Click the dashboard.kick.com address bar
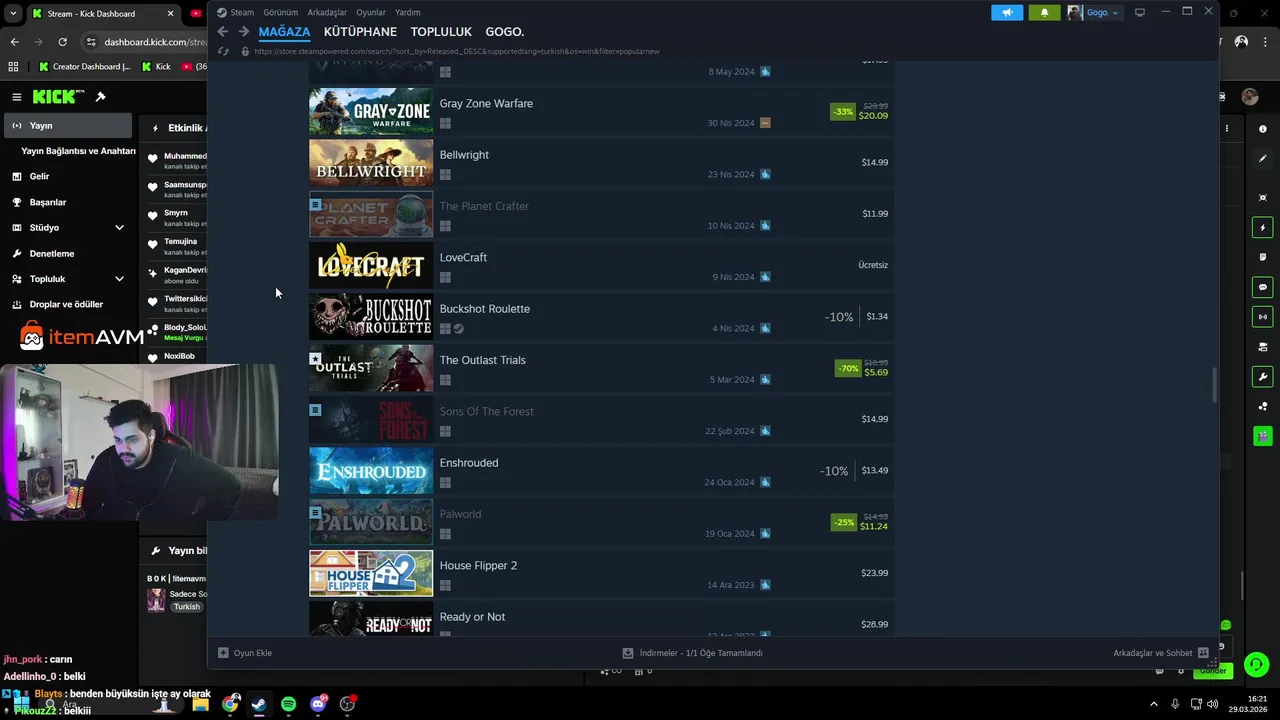 pyautogui.click(x=146, y=42)
